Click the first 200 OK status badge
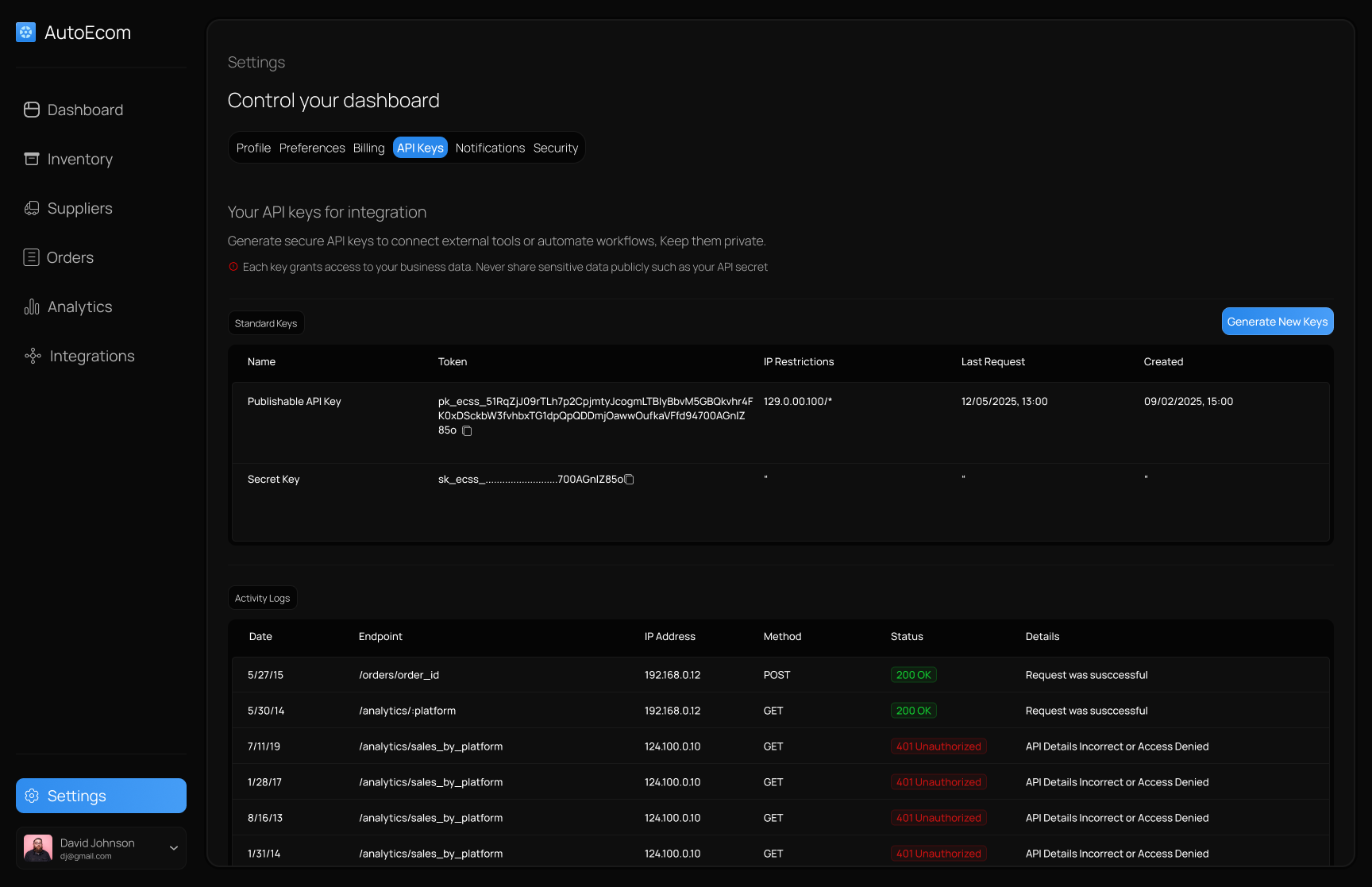Viewport: 1372px width, 887px height. tap(913, 675)
